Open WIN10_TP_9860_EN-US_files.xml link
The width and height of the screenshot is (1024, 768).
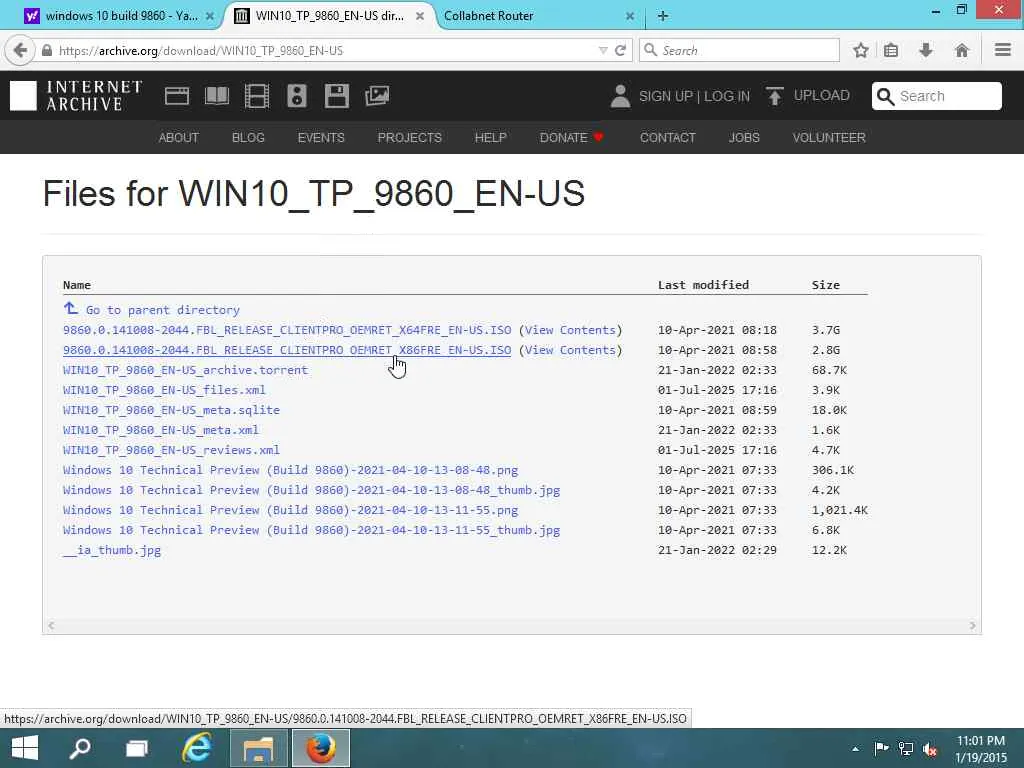tap(164, 390)
